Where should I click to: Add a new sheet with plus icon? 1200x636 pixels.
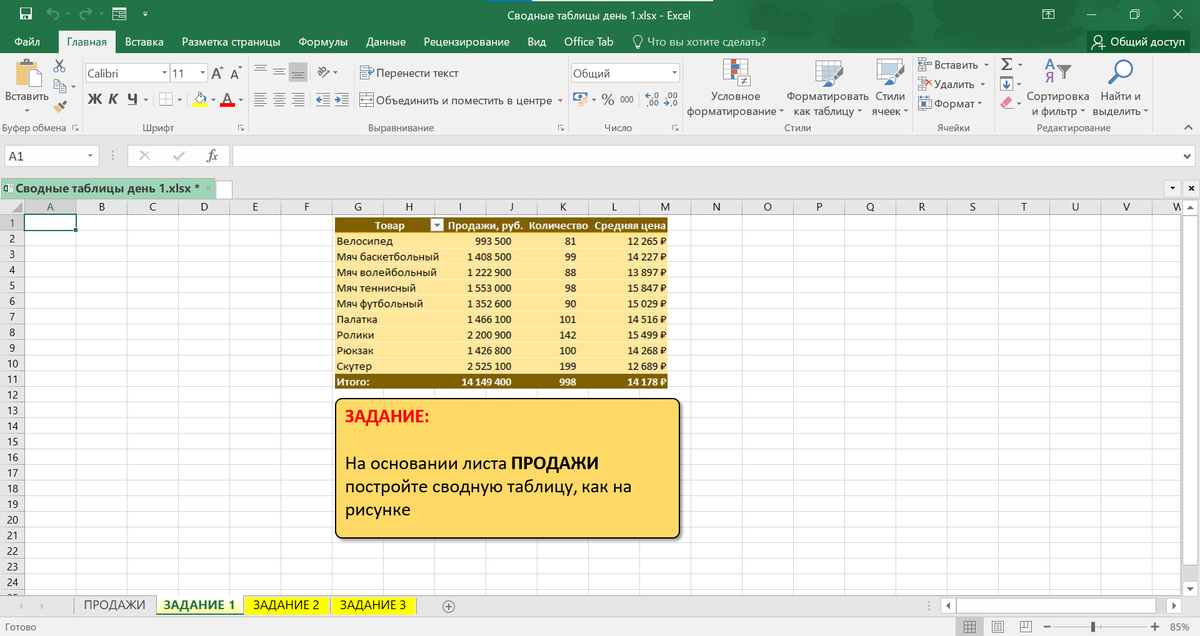449,605
